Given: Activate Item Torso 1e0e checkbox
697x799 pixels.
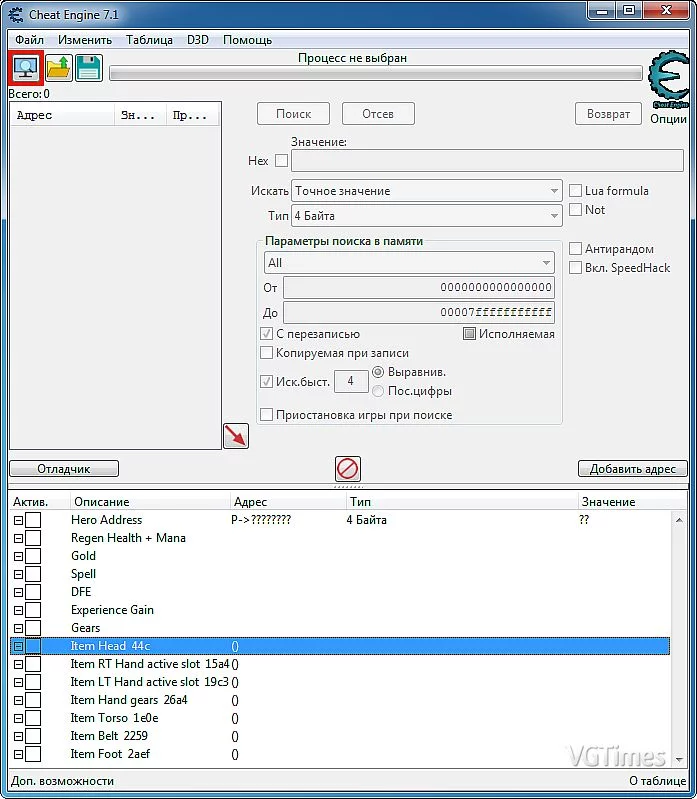Looking at the screenshot, I should pos(33,718).
